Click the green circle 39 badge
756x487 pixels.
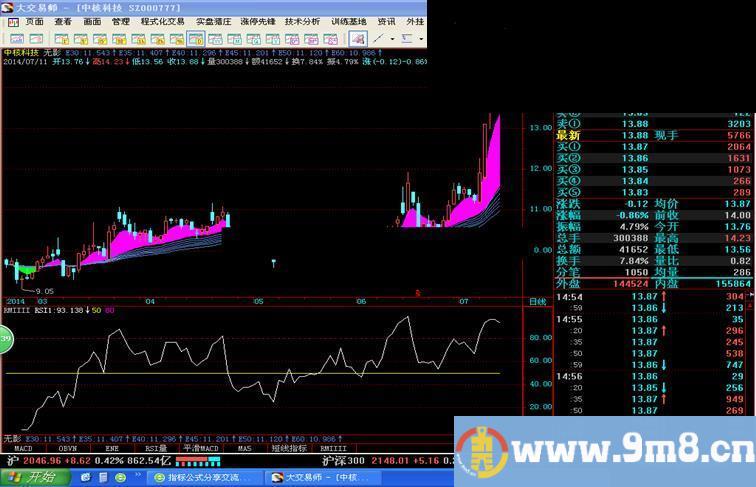[x=6, y=341]
